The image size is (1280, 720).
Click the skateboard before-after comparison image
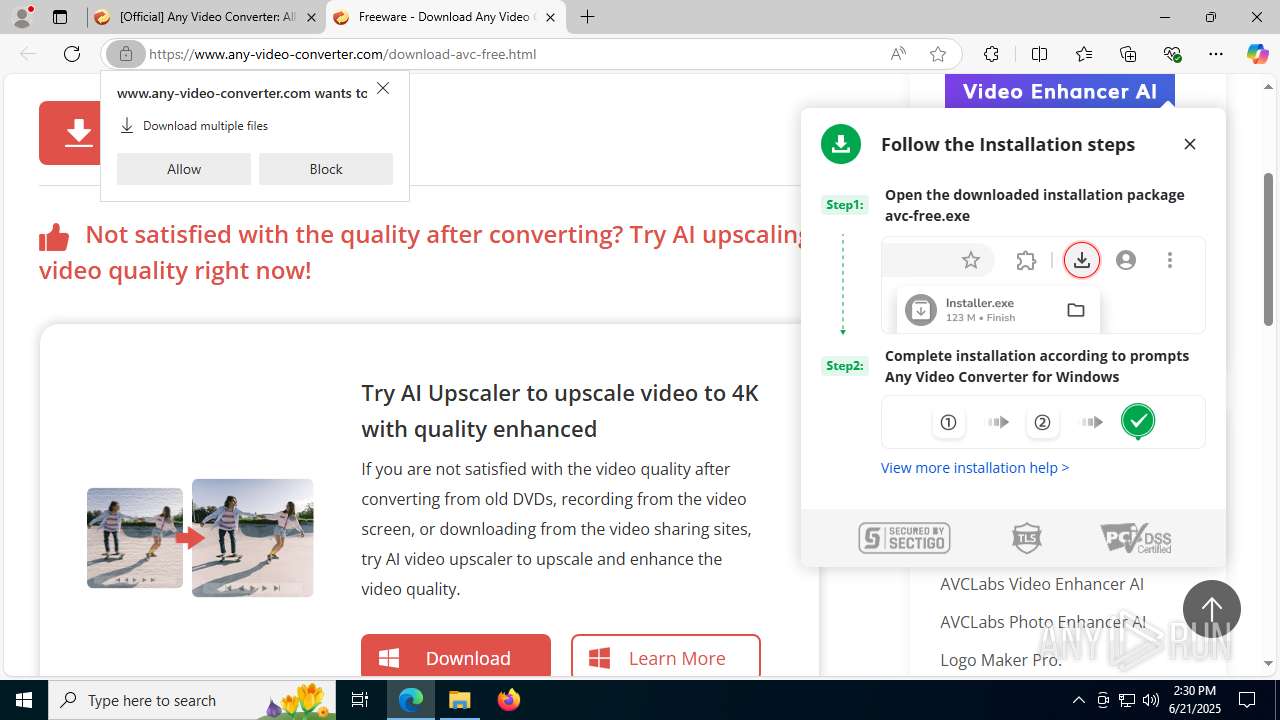point(200,538)
